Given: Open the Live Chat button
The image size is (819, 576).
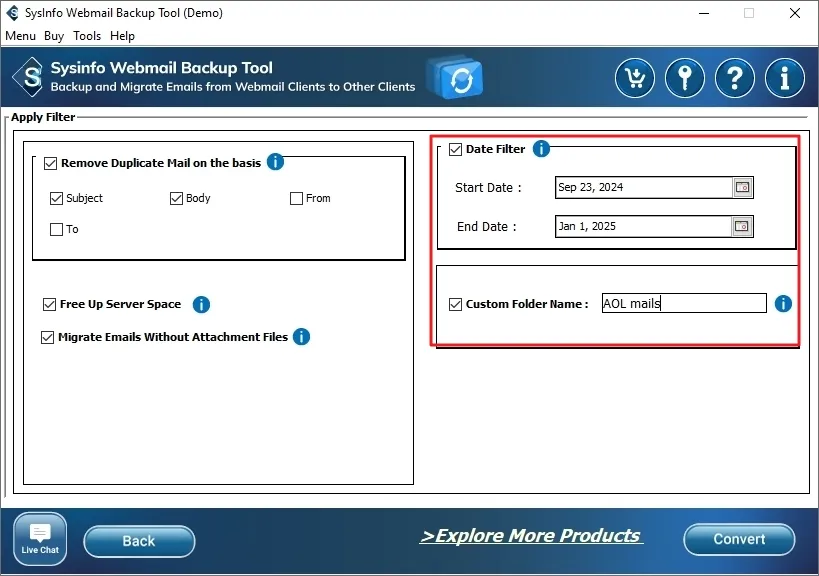Looking at the screenshot, I should [x=40, y=539].
